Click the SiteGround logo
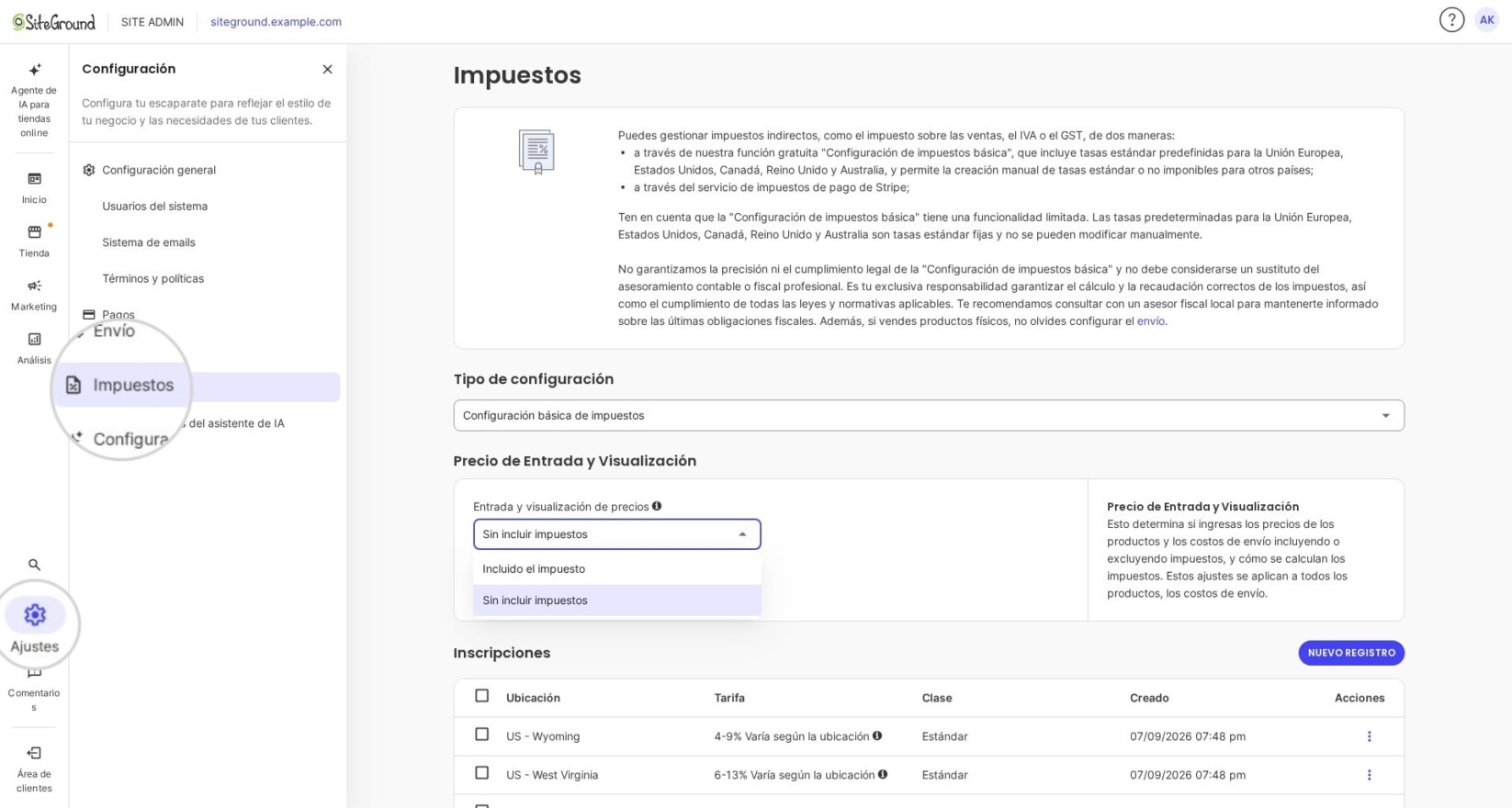This screenshot has width=1512, height=808. pyautogui.click(x=53, y=22)
